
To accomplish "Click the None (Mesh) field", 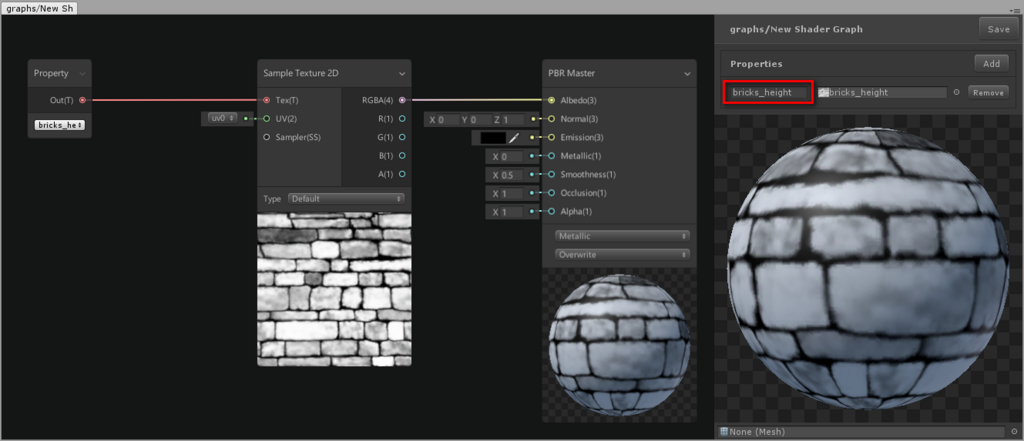I will click(x=861, y=432).
